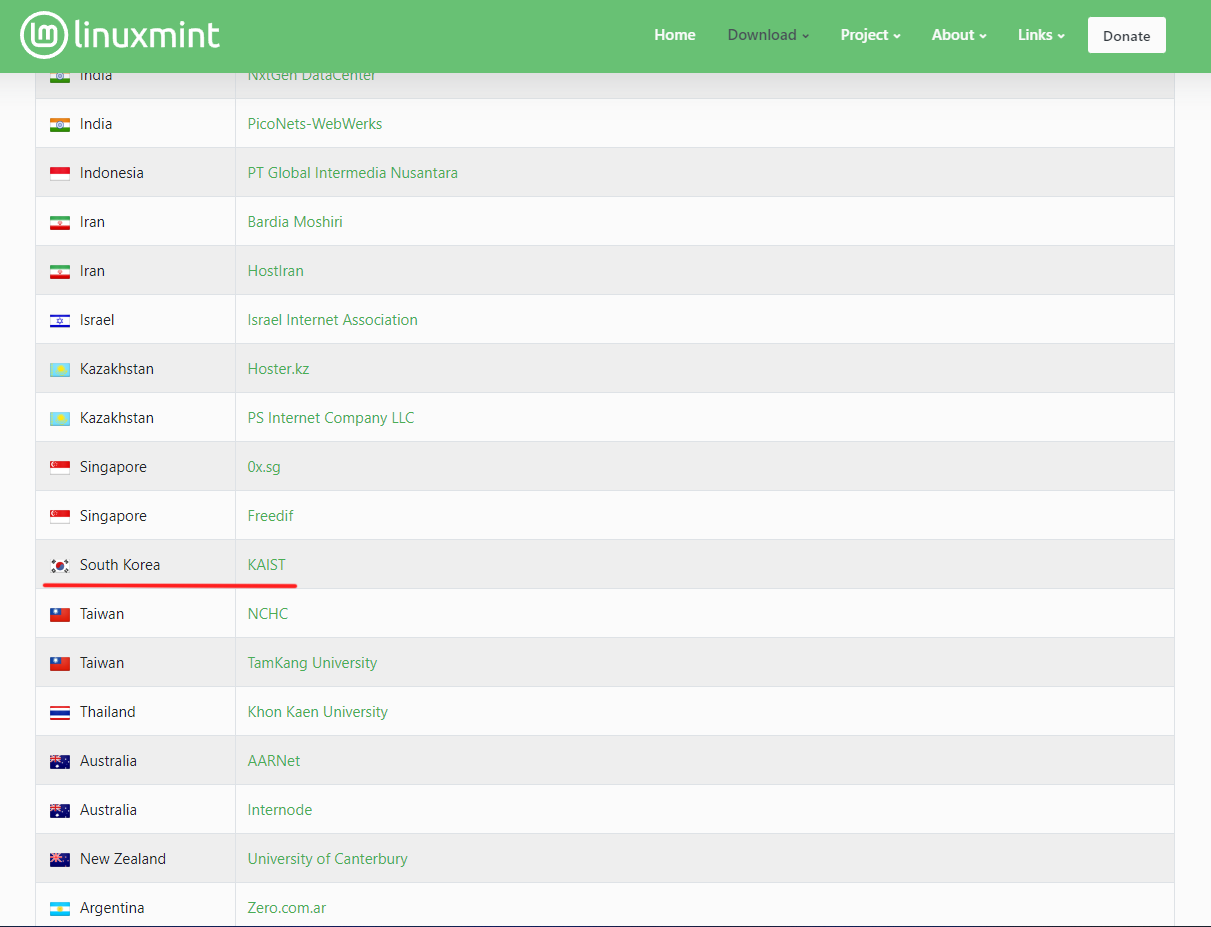Viewport: 1211px width, 927px height.
Task: Click the Linux Mint logo
Action: point(120,35)
